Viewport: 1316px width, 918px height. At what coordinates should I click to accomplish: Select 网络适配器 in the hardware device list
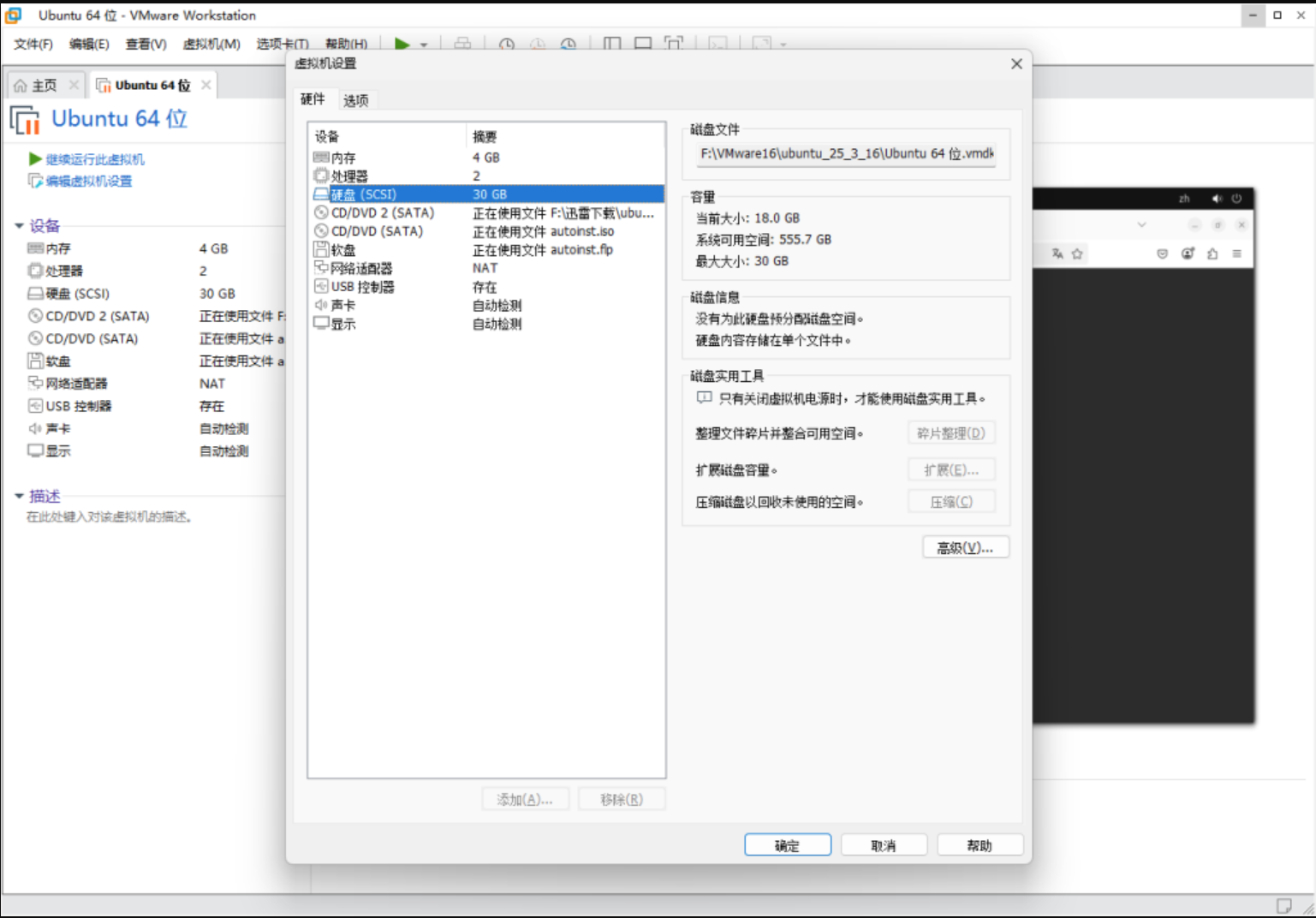coord(361,268)
